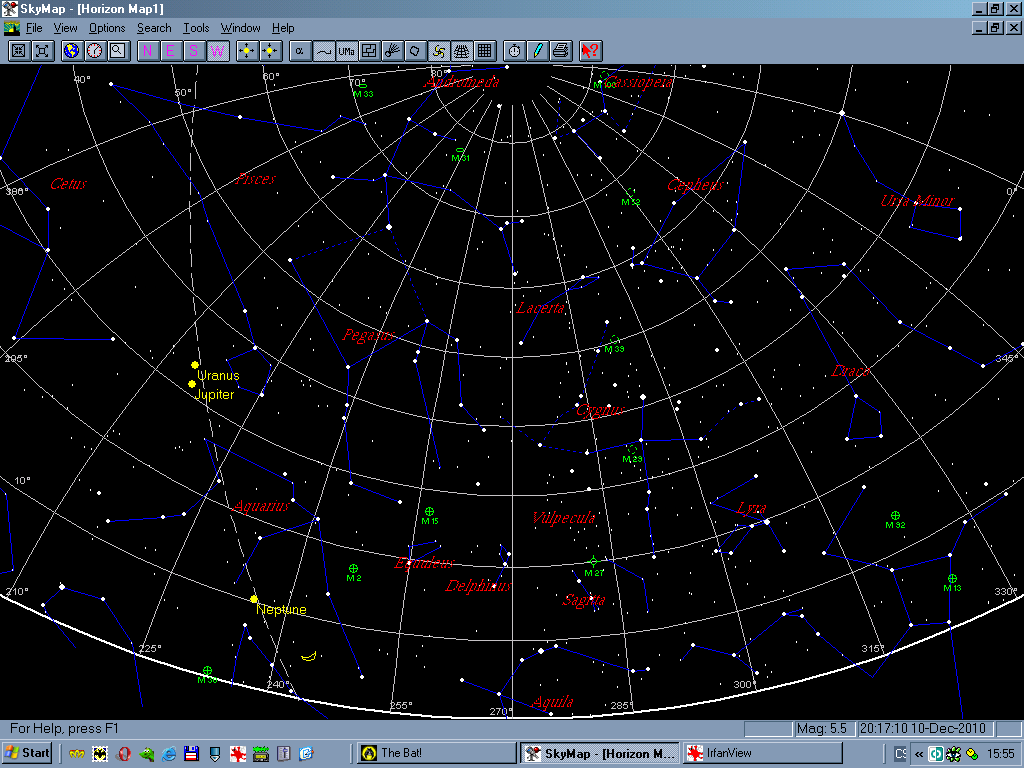Expand hidden system tray icons chevron
This screenshot has width=1024, height=768.
919,754
